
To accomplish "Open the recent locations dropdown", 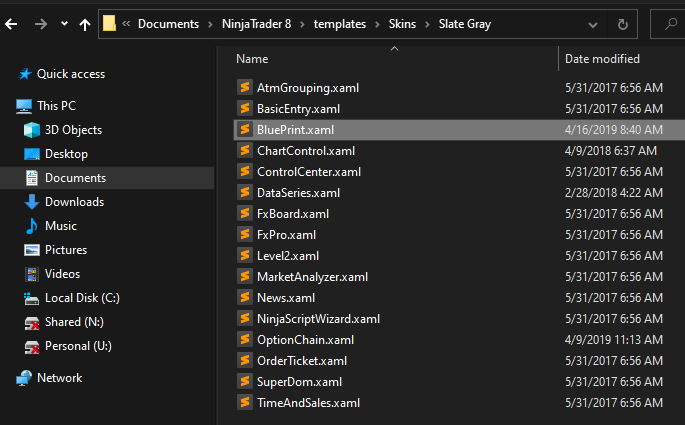I will click(64, 23).
